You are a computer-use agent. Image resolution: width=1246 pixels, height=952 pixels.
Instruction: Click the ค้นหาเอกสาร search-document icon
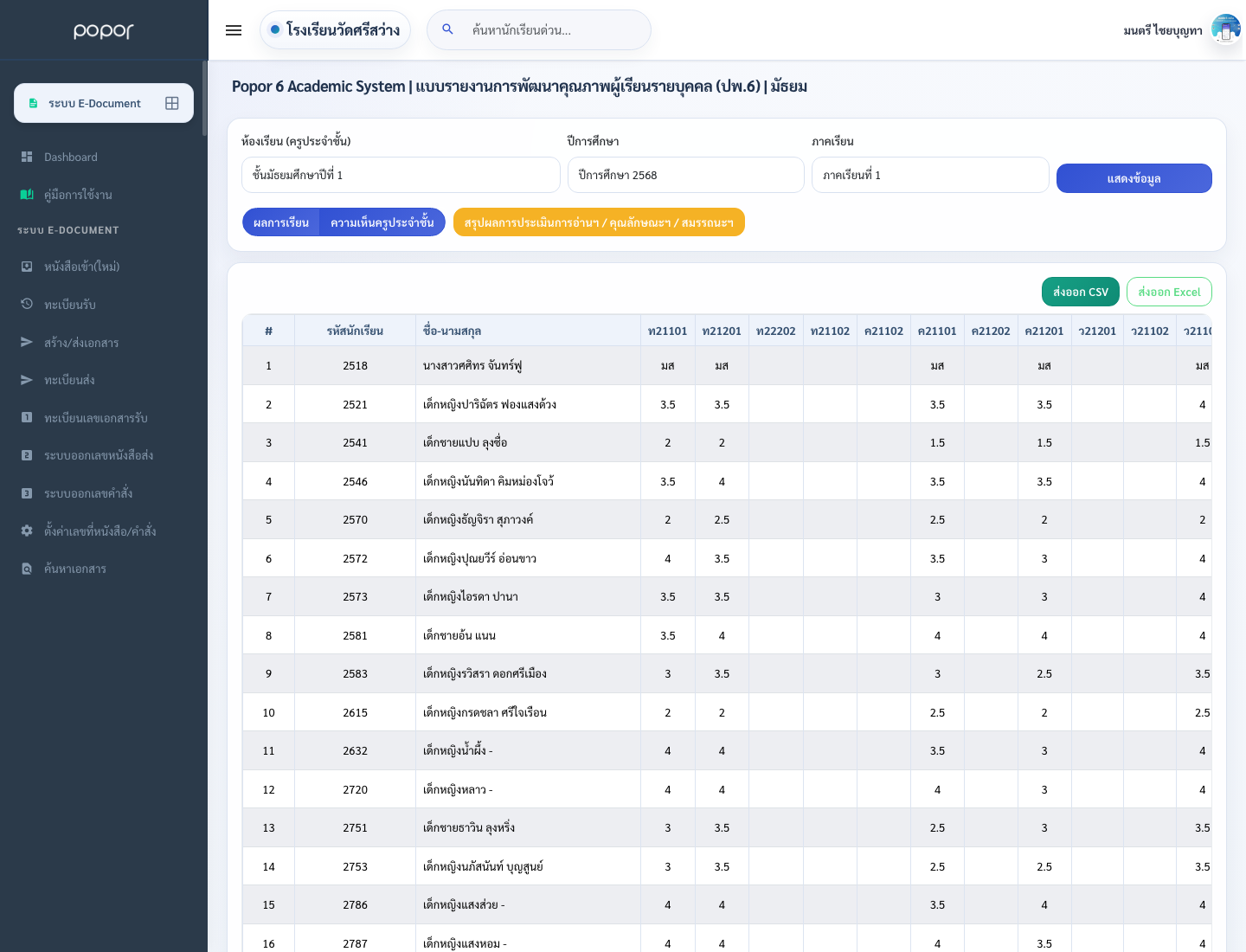[x=27, y=569]
